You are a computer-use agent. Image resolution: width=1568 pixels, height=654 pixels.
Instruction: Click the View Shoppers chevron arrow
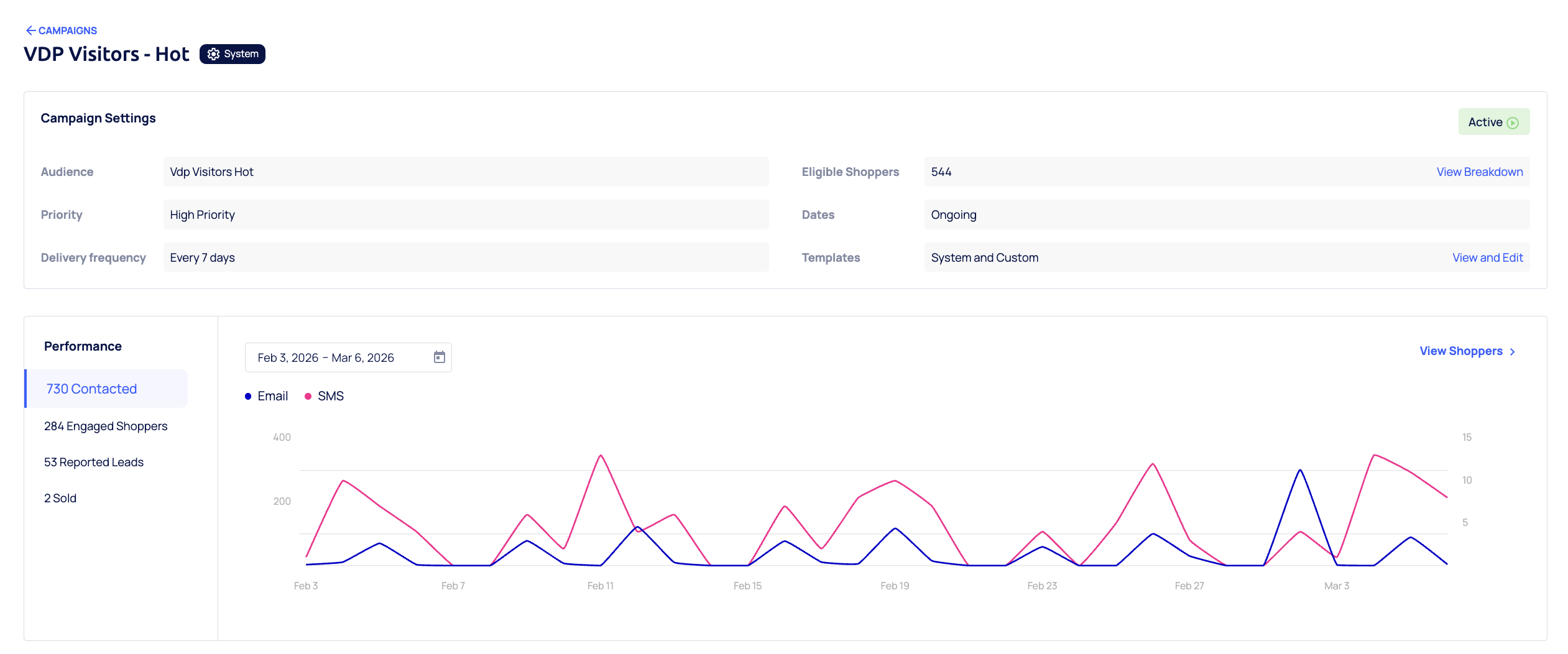[x=1513, y=352]
